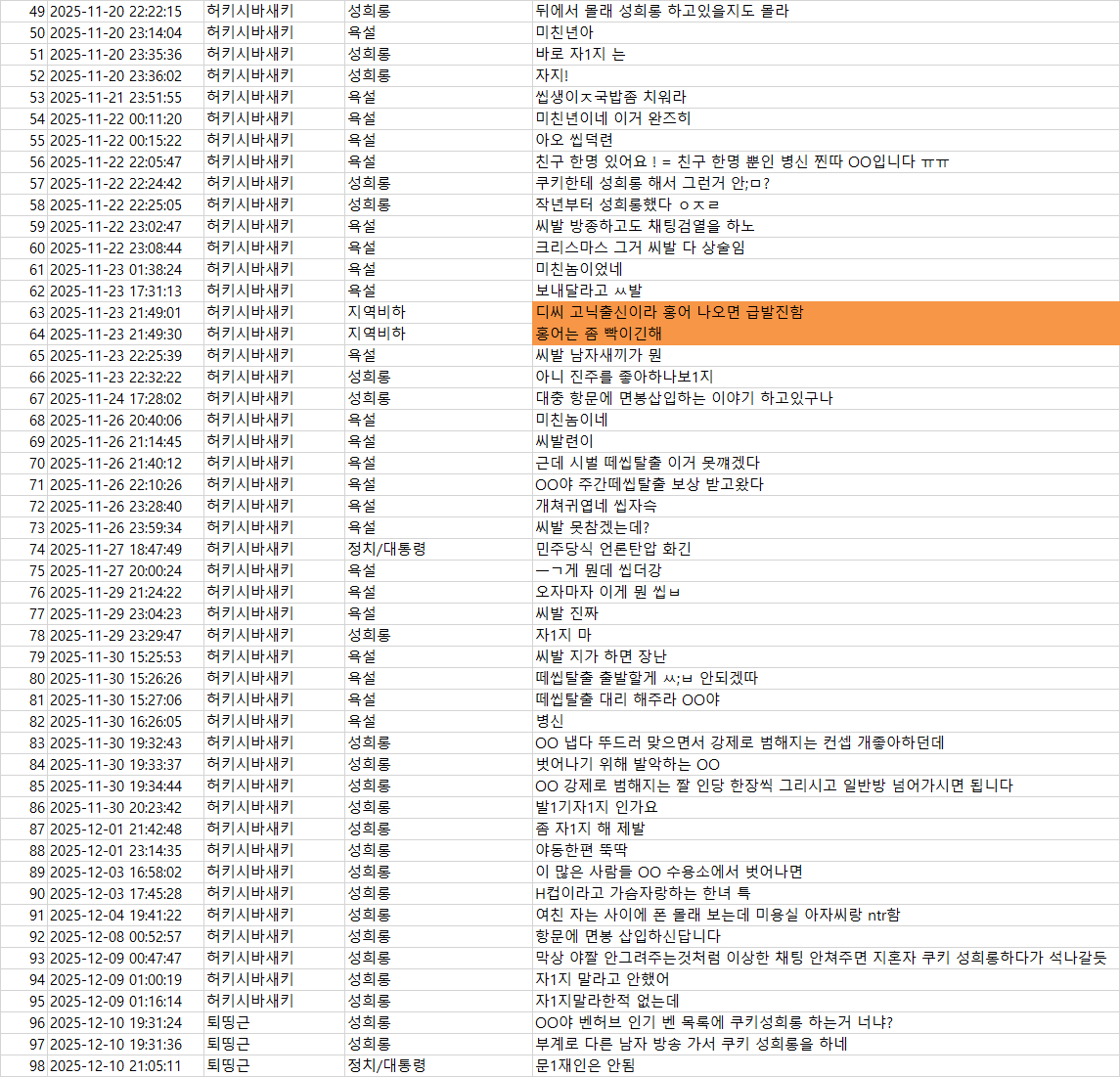Viewport: 1120px width, 1077px height.
Task: Select timestamp 2025-11-23 21:49:30
Action: [125, 334]
